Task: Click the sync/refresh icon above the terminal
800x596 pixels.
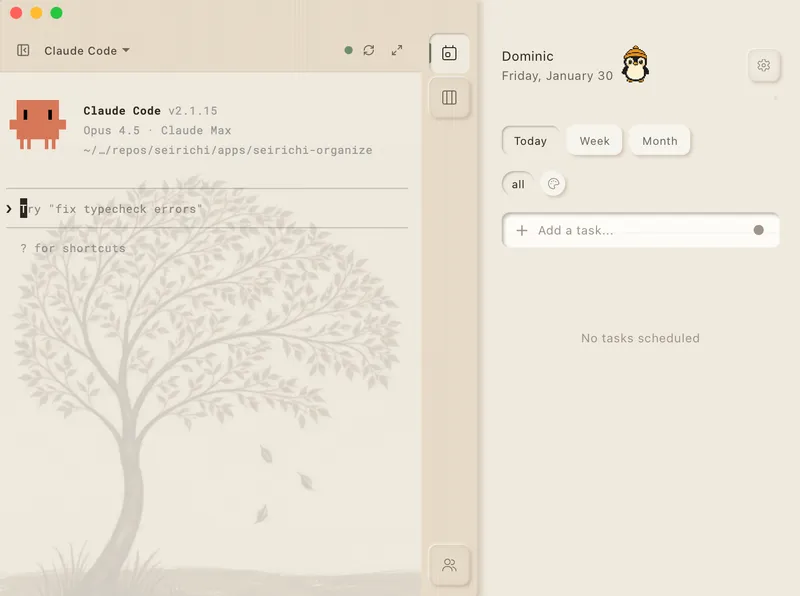Action: coord(370,49)
